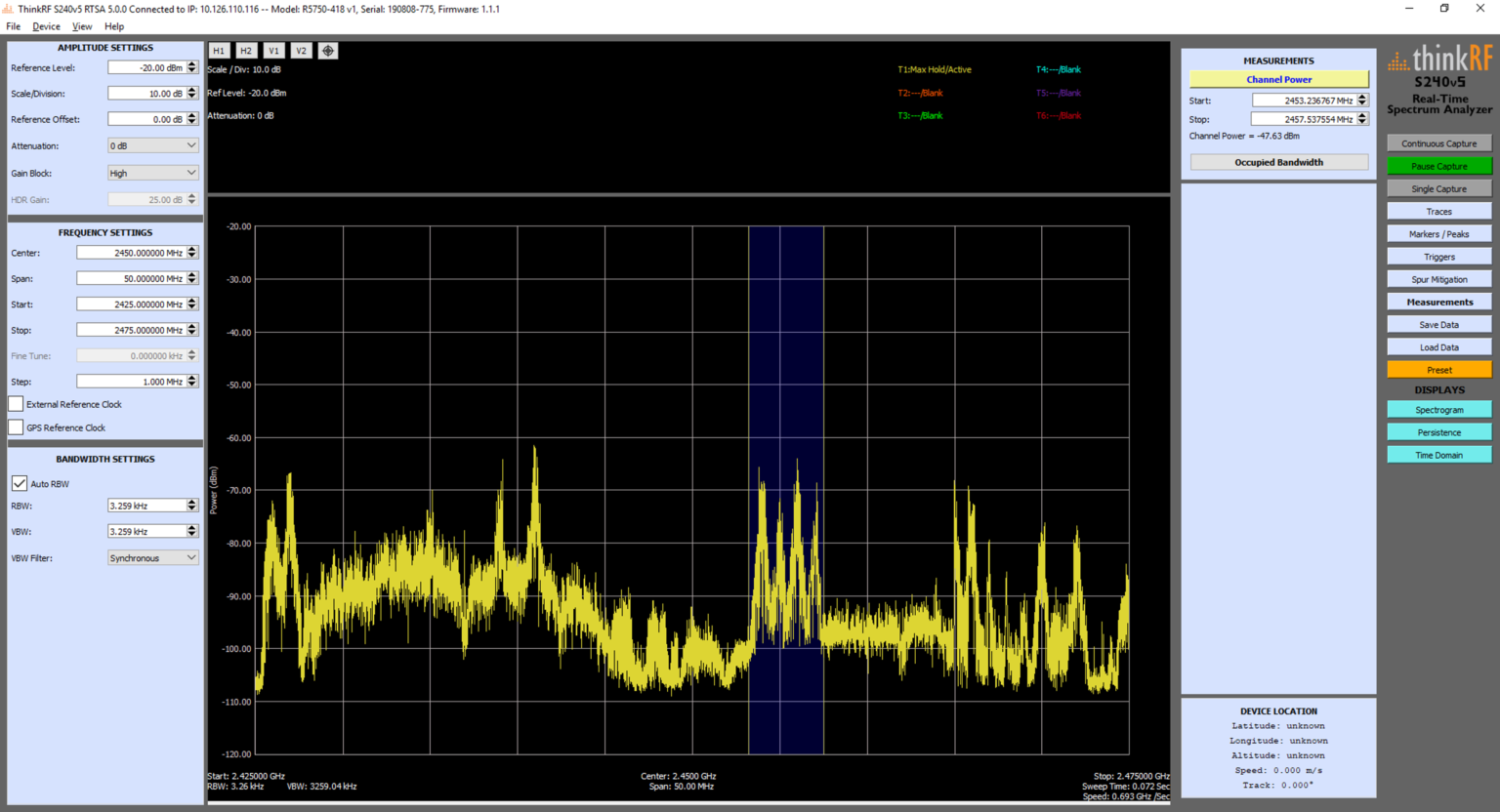The width and height of the screenshot is (1500, 812).
Task: Select the H2 horizontal cursor button
Action: [246, 50]
